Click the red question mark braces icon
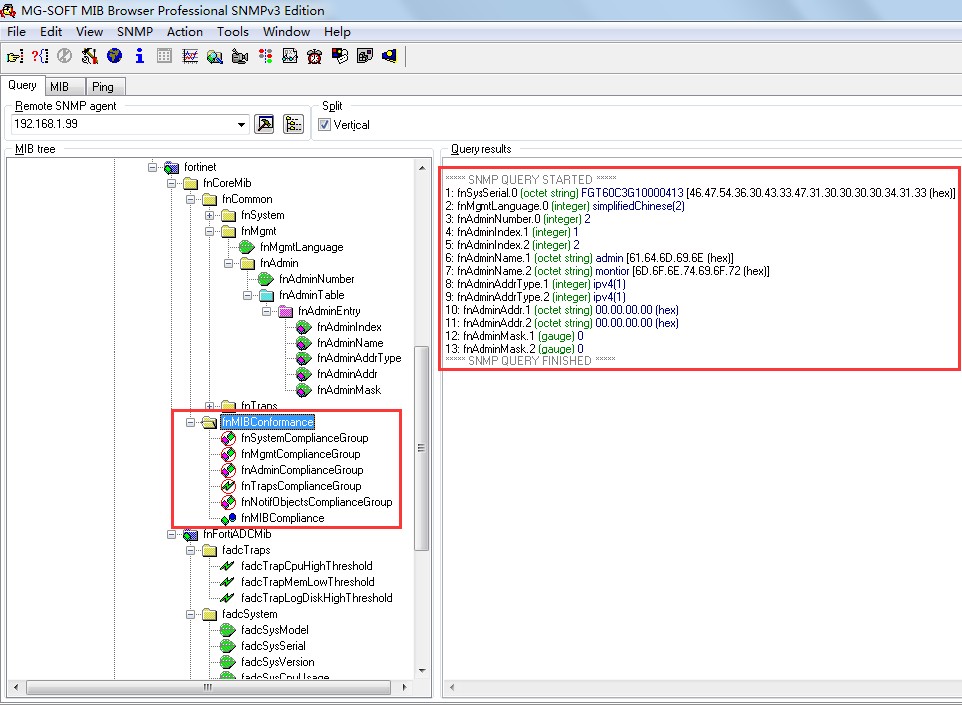Image resolution: width=962 pixels, height=705 pixels. click(x=40, y=56)
